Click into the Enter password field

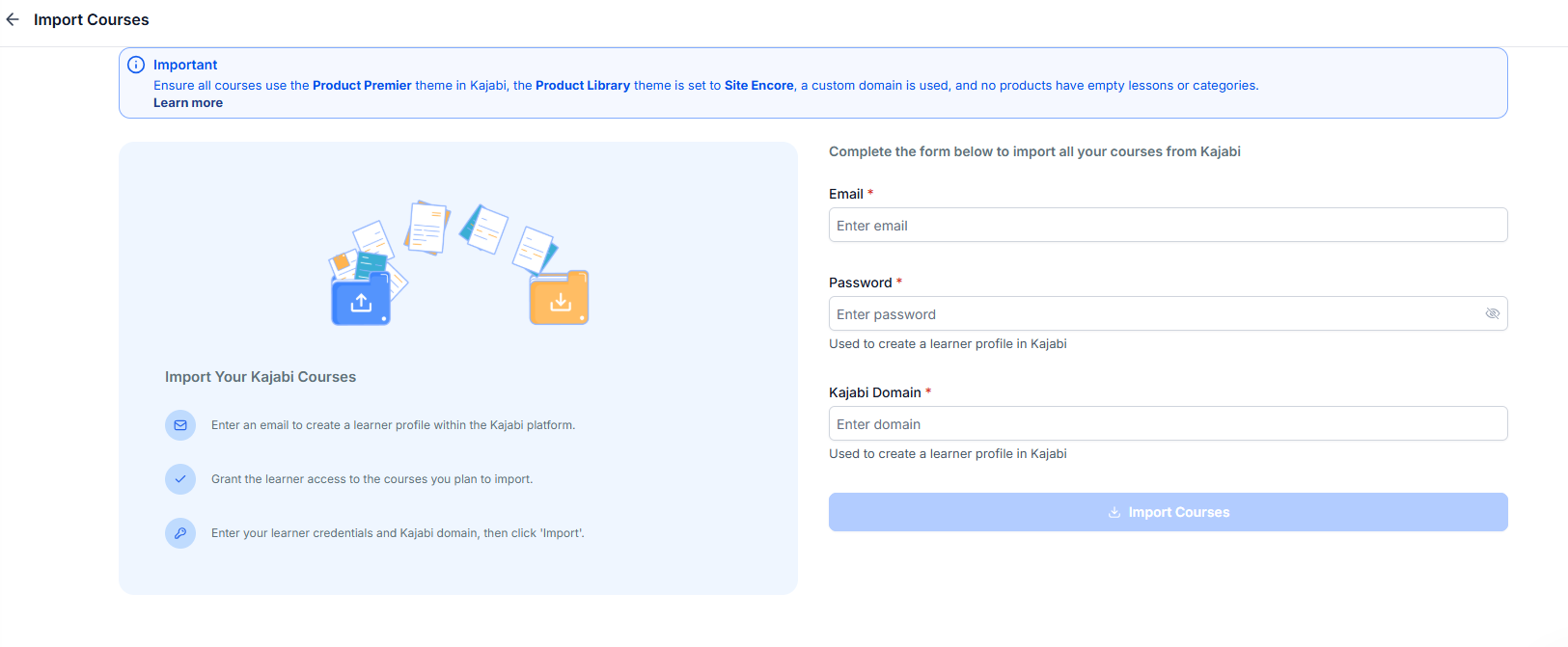[1153, 314]
